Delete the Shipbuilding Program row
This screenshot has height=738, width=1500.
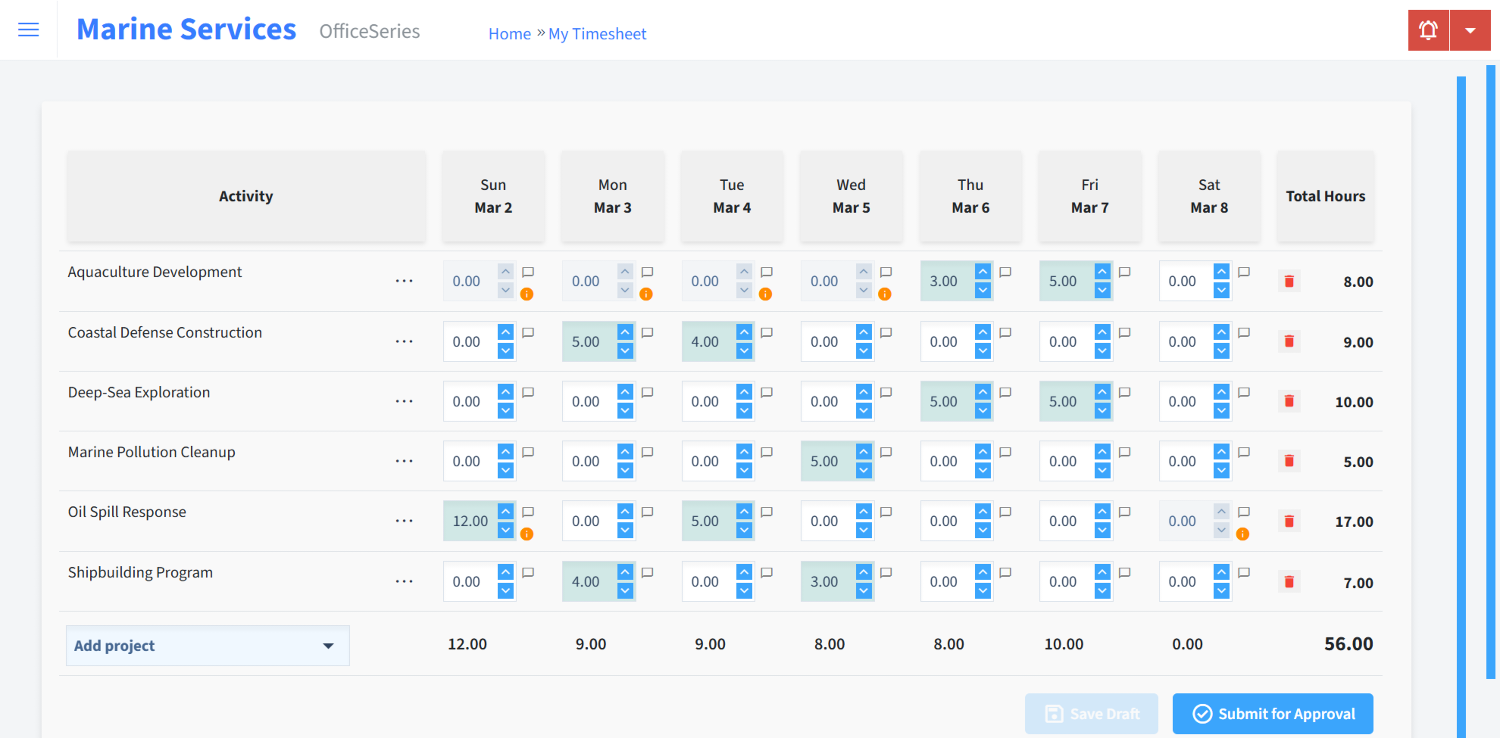click(x=1289, y=582)
